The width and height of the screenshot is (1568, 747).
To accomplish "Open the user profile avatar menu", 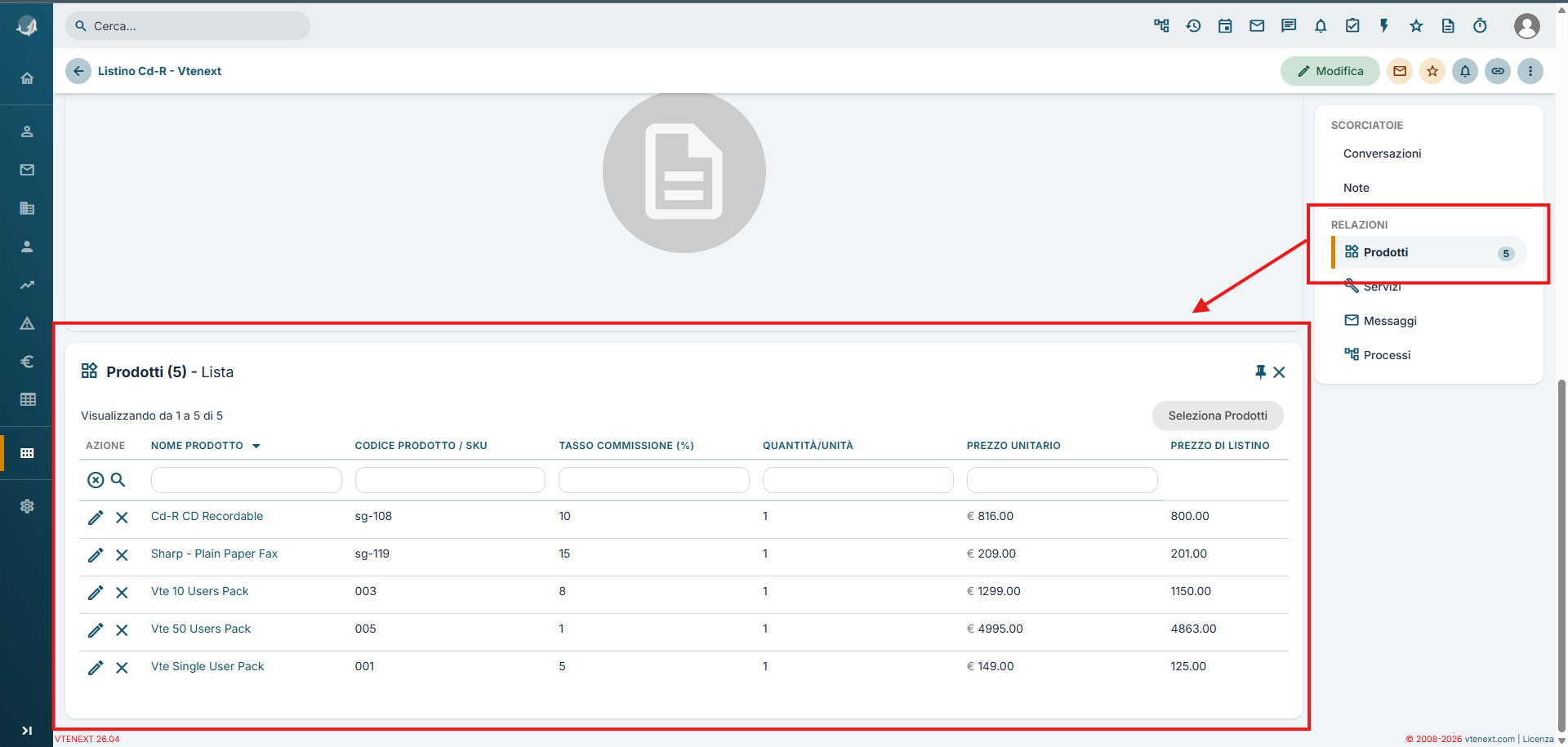I will click(x=1527, y=26).
